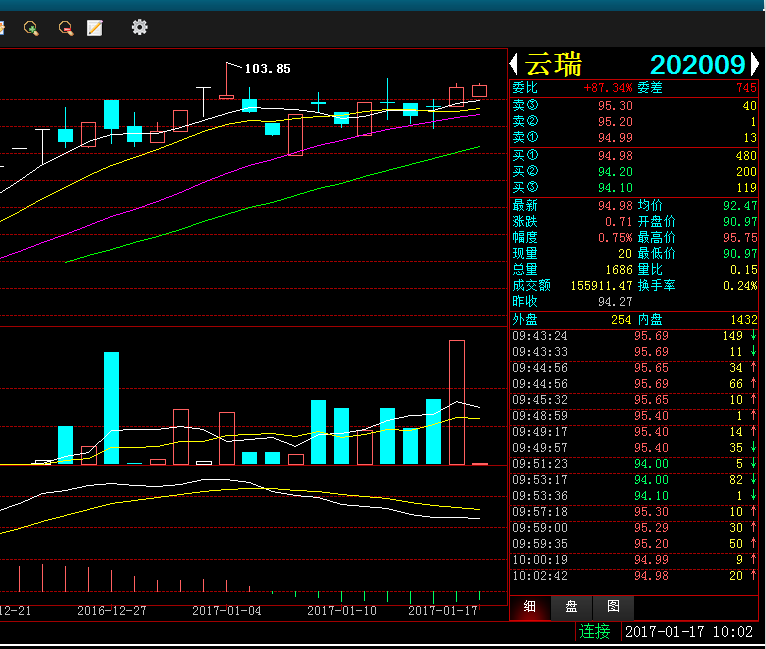Click the 103.85 high price label
Image resolution: width=766 pixels, height=649 pixels.
[x=267, y=69]
